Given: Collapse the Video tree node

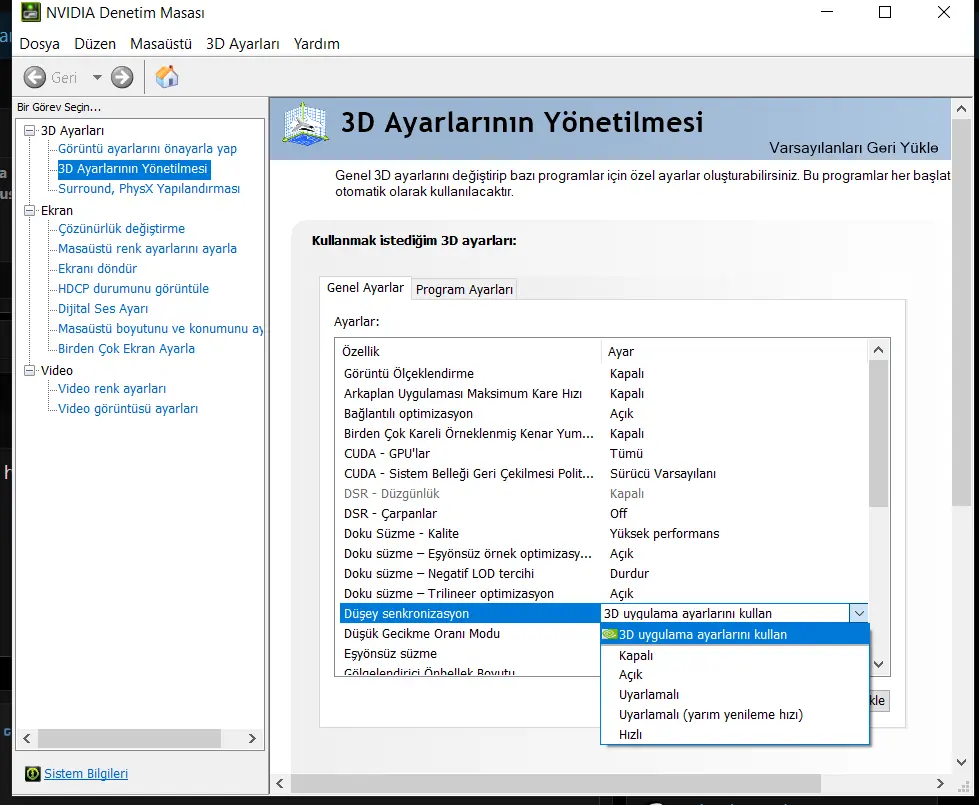Looking at the screenshot, I should tap(29, 370).
